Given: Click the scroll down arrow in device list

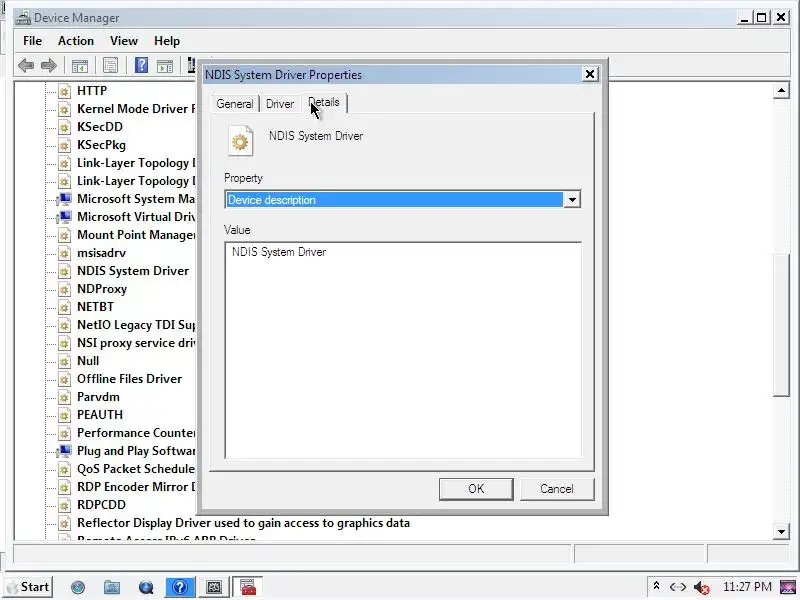Looking at the screenshot, I should (x=781, y=532).
